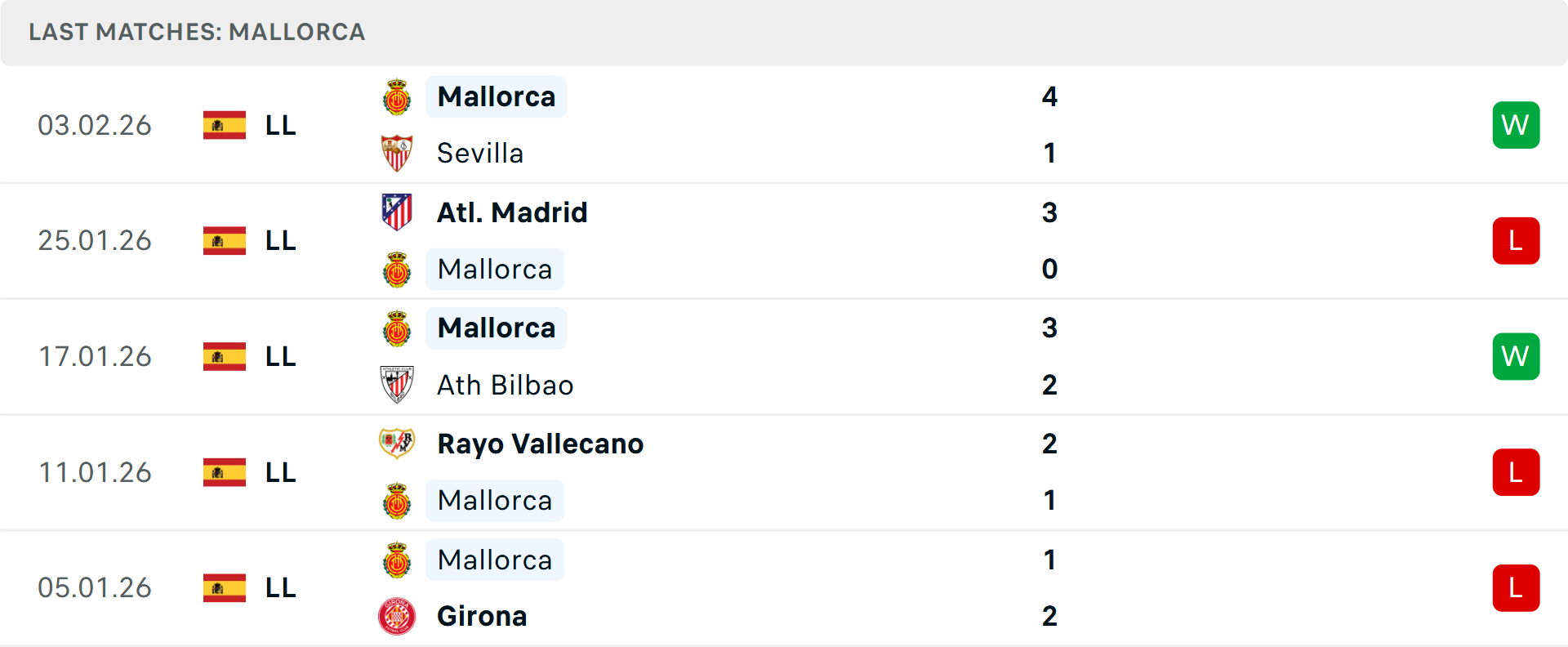Click the green W badge for 17.01.26
The height and width of the screenshot is (647, 1568).
pyautogui.click(x=1516, y=357)
